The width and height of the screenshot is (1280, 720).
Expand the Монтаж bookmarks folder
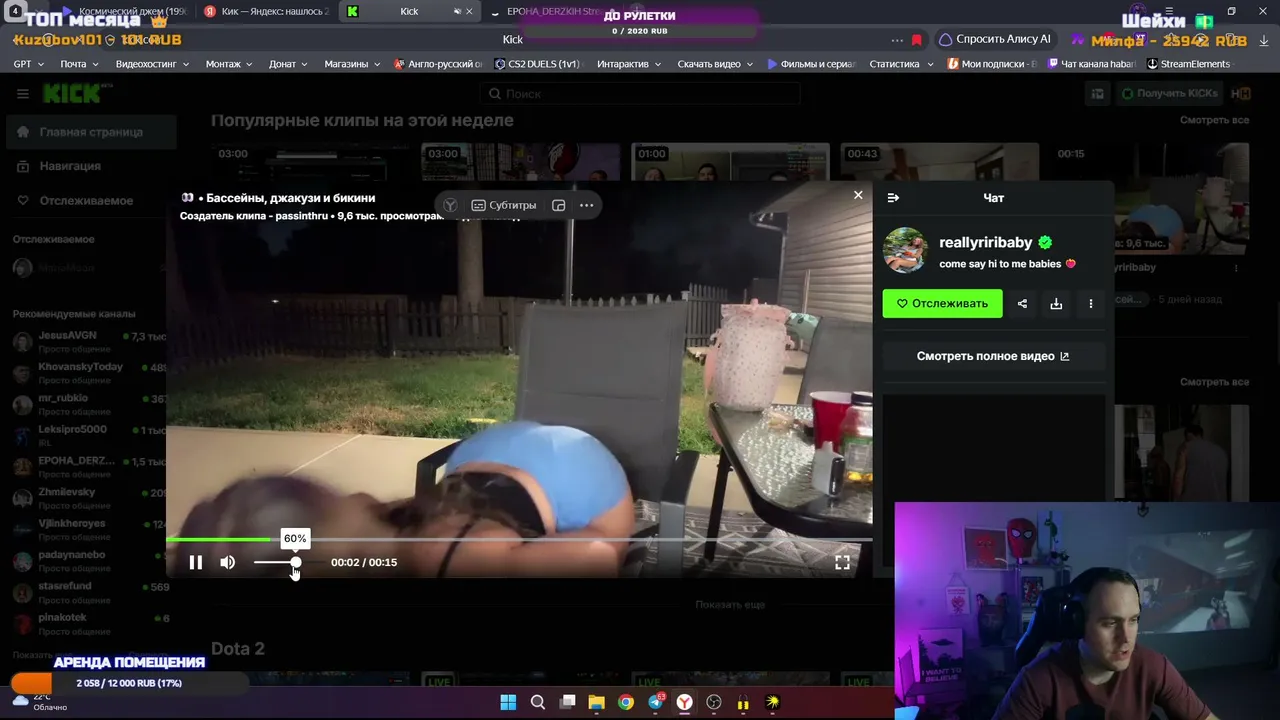[229, 64]
